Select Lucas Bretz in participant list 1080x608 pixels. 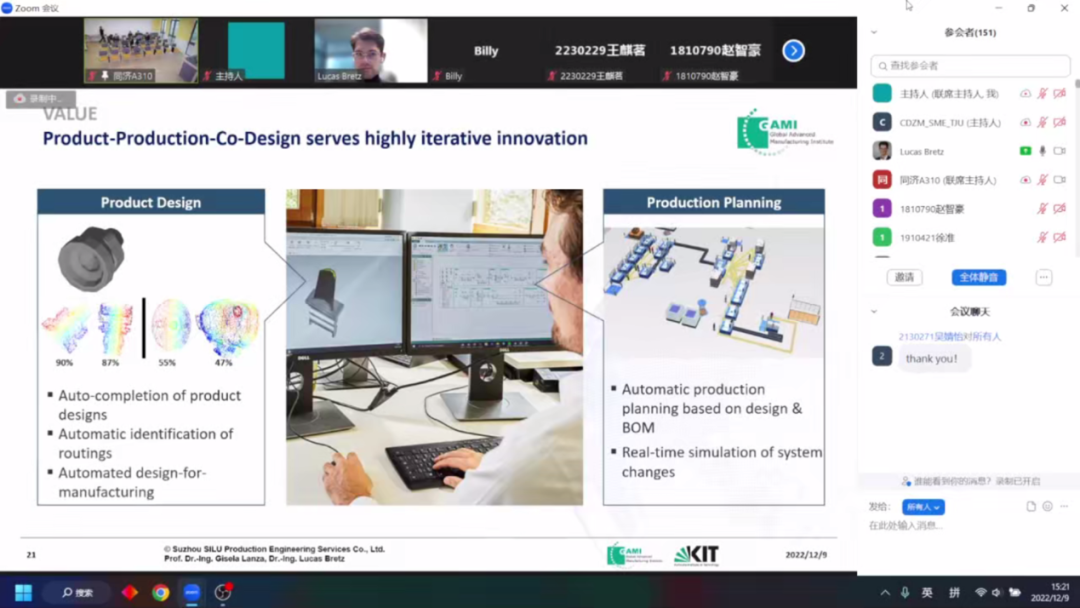pyautogui.click(x=921, y=151)
